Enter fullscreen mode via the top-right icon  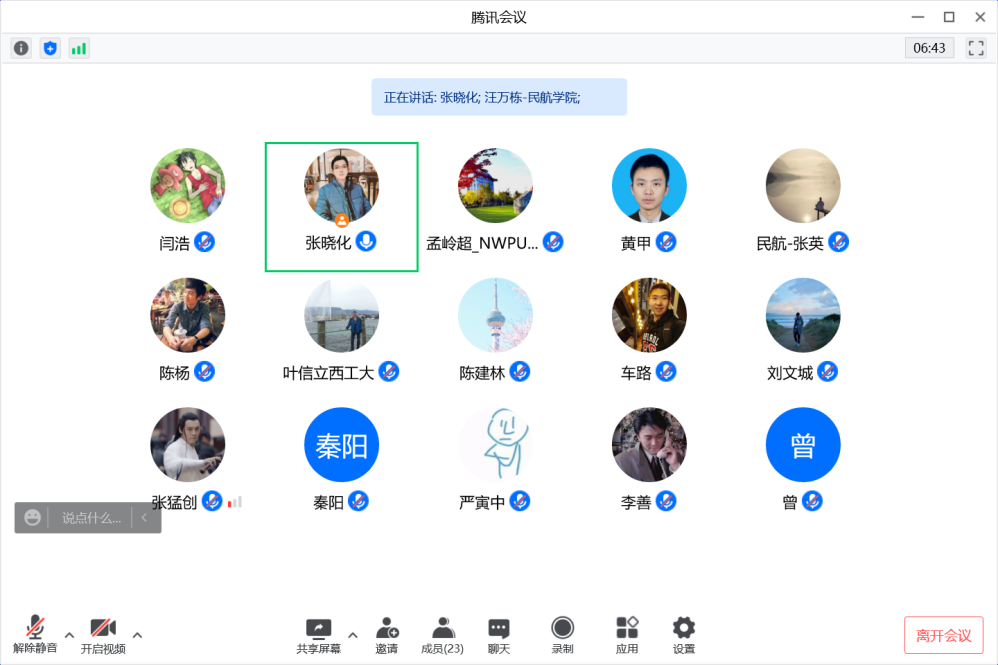point(976,48)
